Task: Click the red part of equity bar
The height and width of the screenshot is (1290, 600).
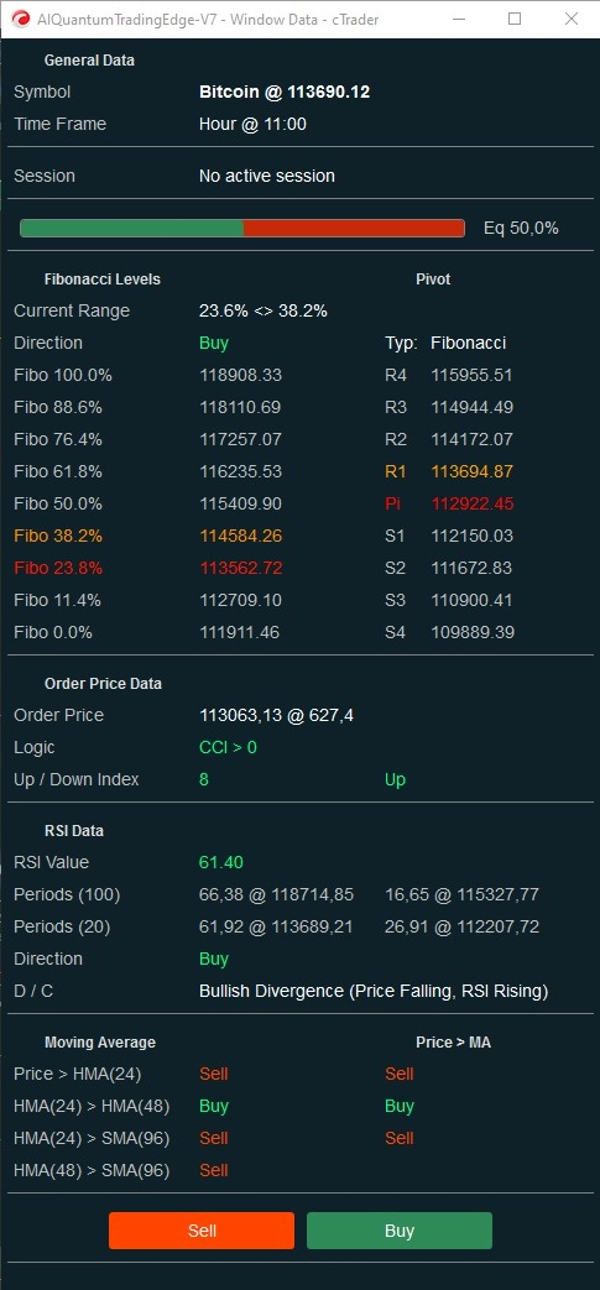Action: 354,228
